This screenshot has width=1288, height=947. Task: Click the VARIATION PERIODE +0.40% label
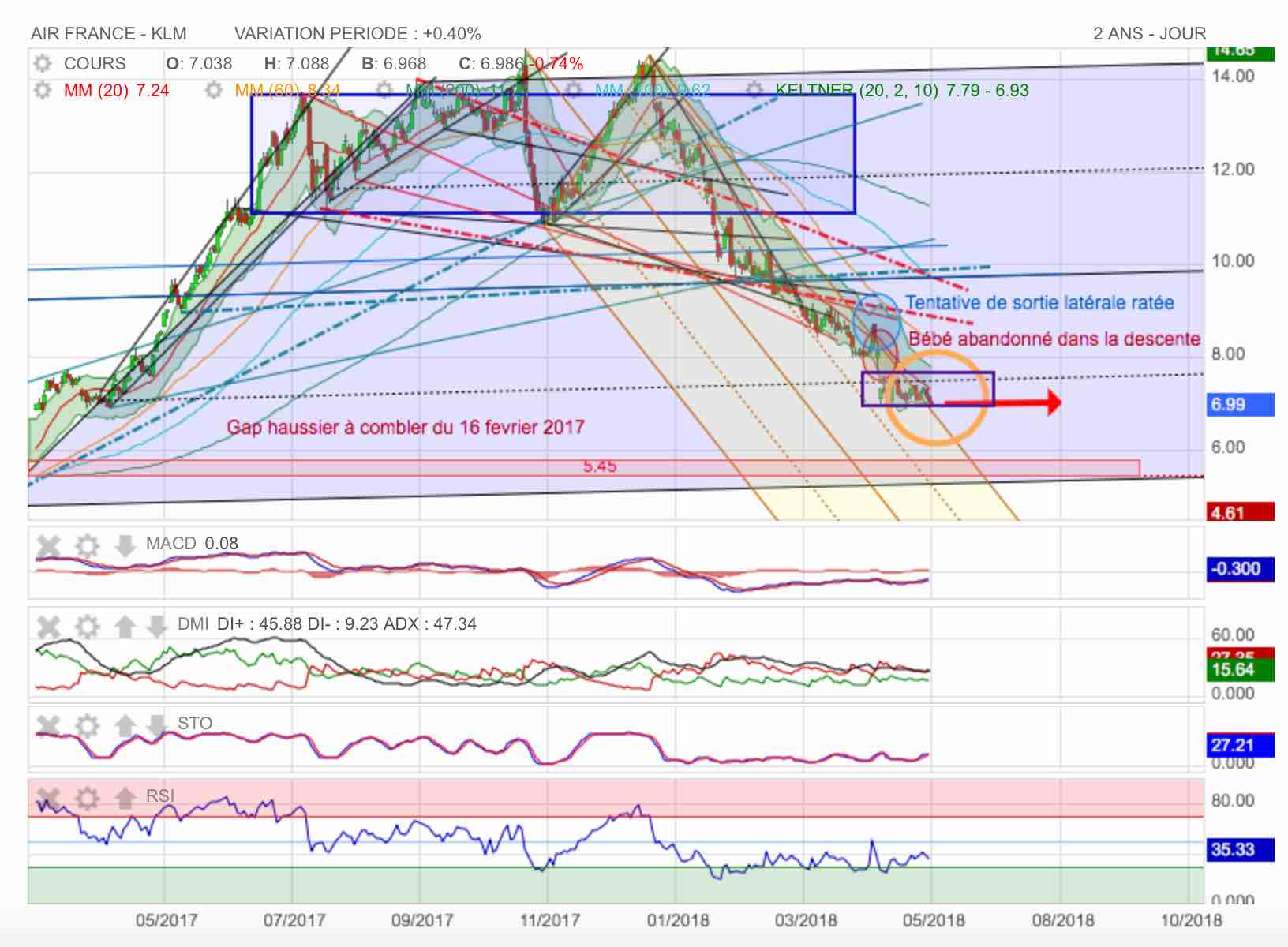click(x=358, y=34)
